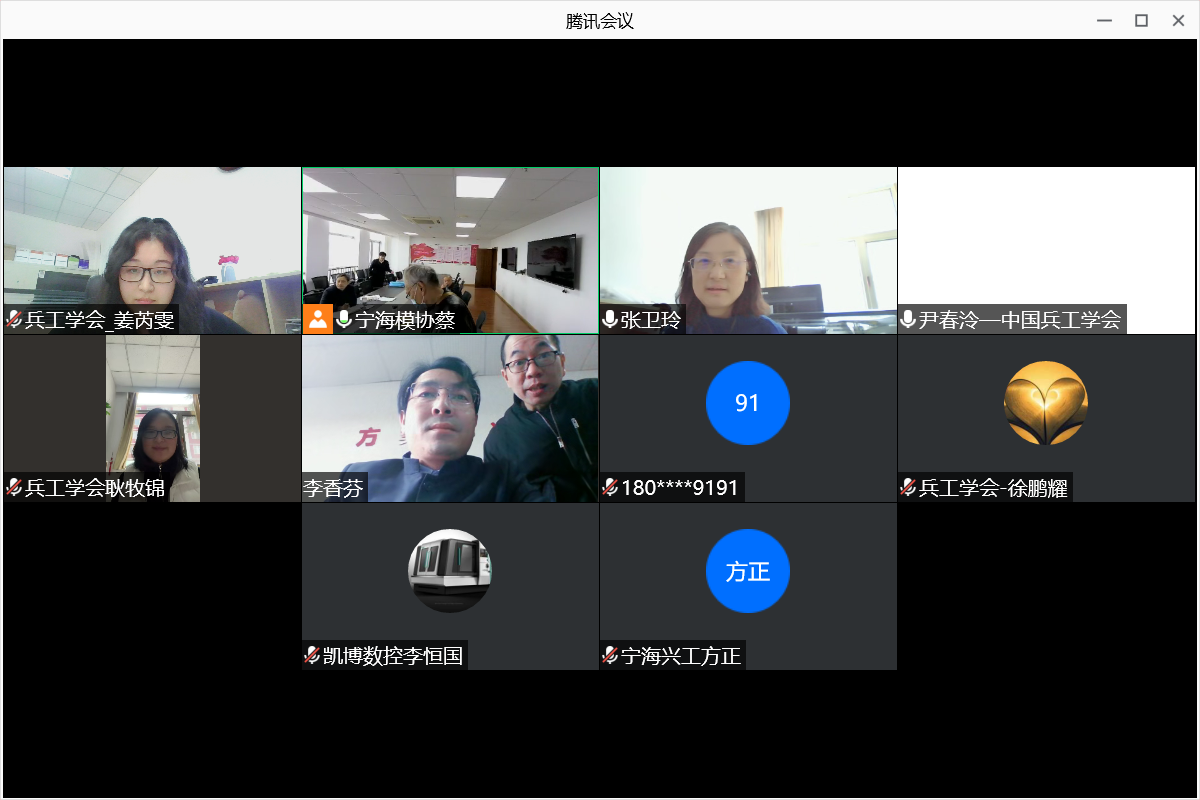
Task: Minimize the 腾讯会议 window
Action: (x=1104, y=20)
